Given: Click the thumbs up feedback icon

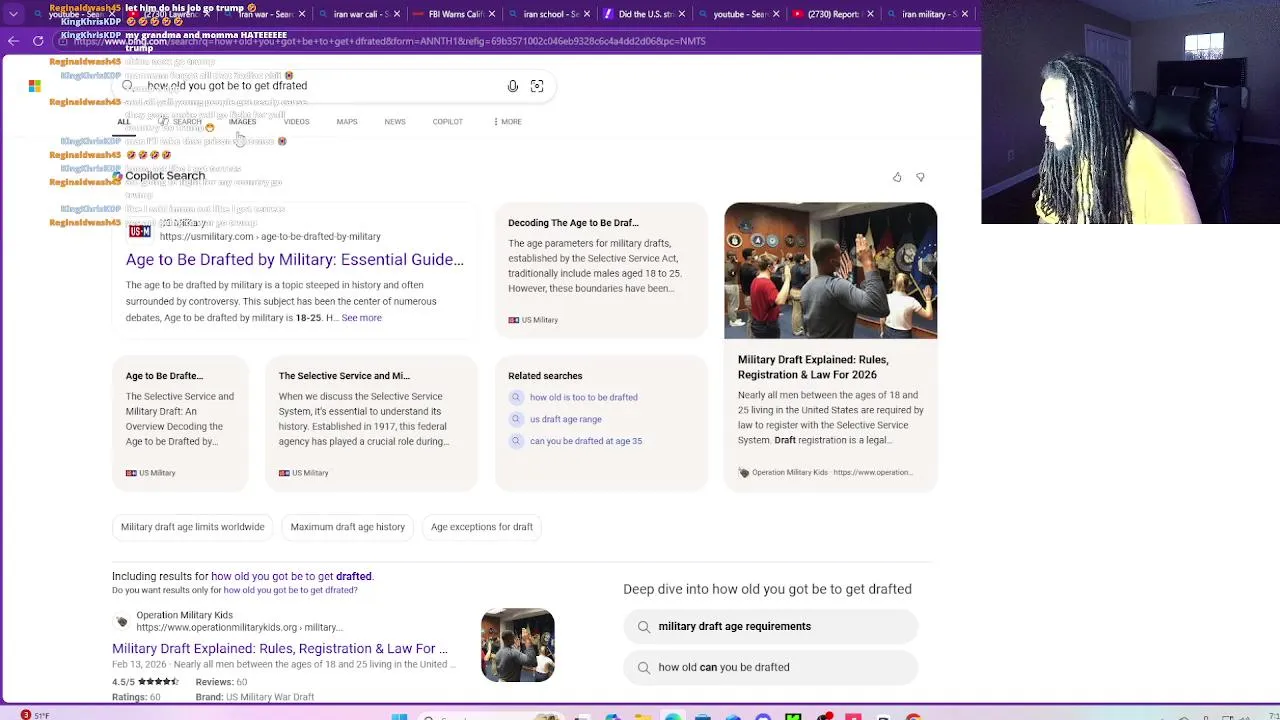Looking at the screenshot, I should [897, 177].
